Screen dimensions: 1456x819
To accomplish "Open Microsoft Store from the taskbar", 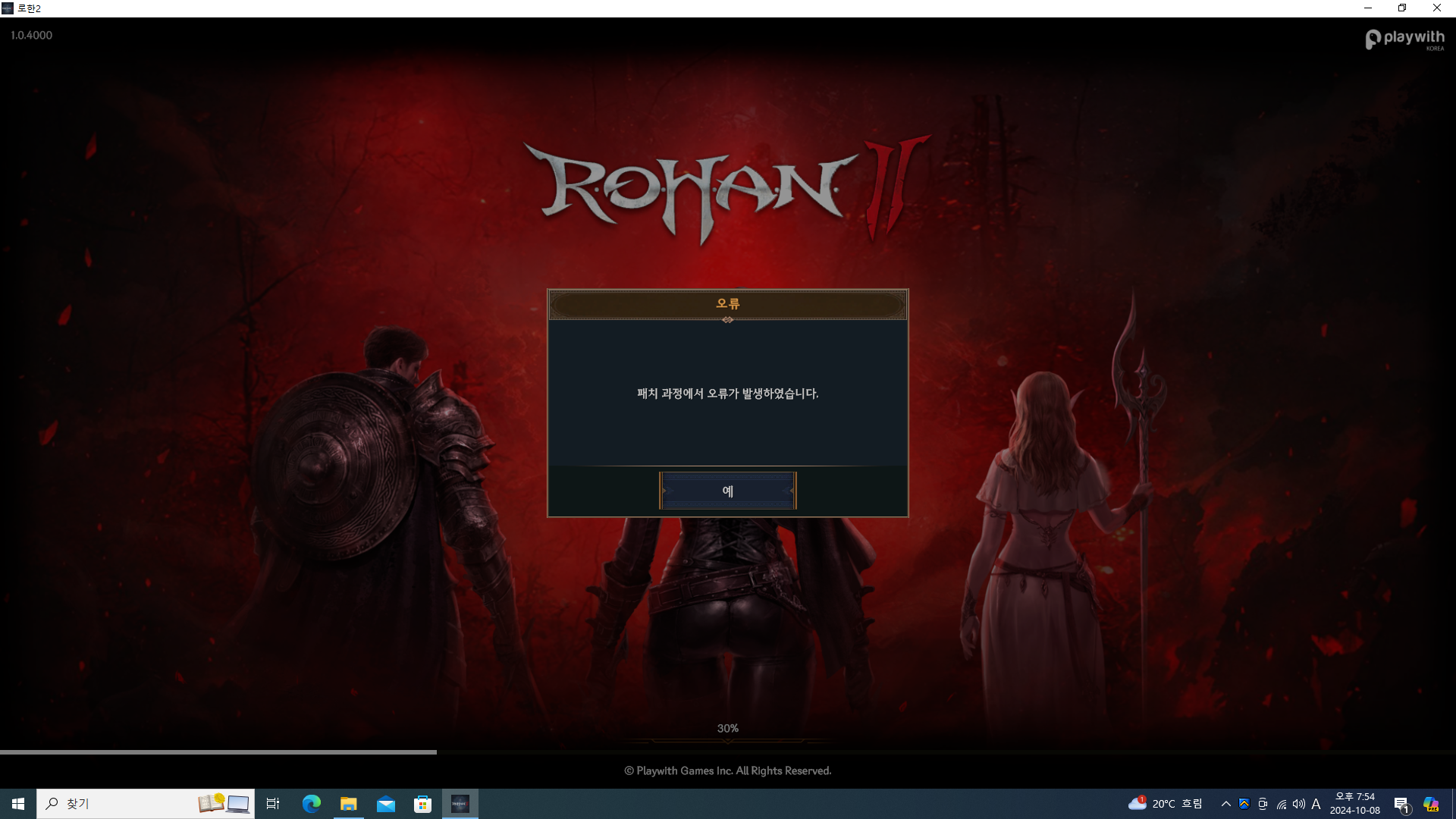I will (x=423, y=804).
